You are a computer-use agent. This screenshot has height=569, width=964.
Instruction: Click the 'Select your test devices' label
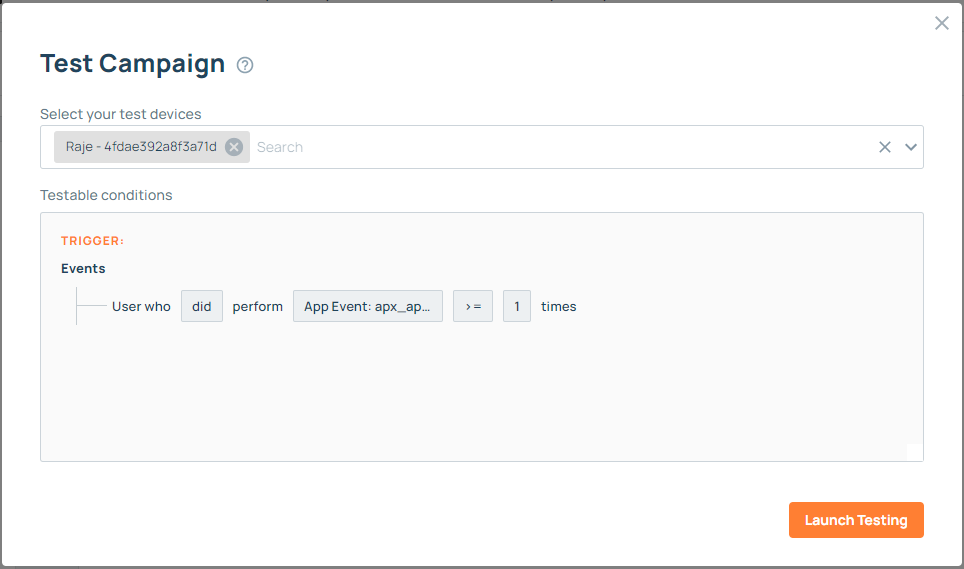click(x=120, y=114)
